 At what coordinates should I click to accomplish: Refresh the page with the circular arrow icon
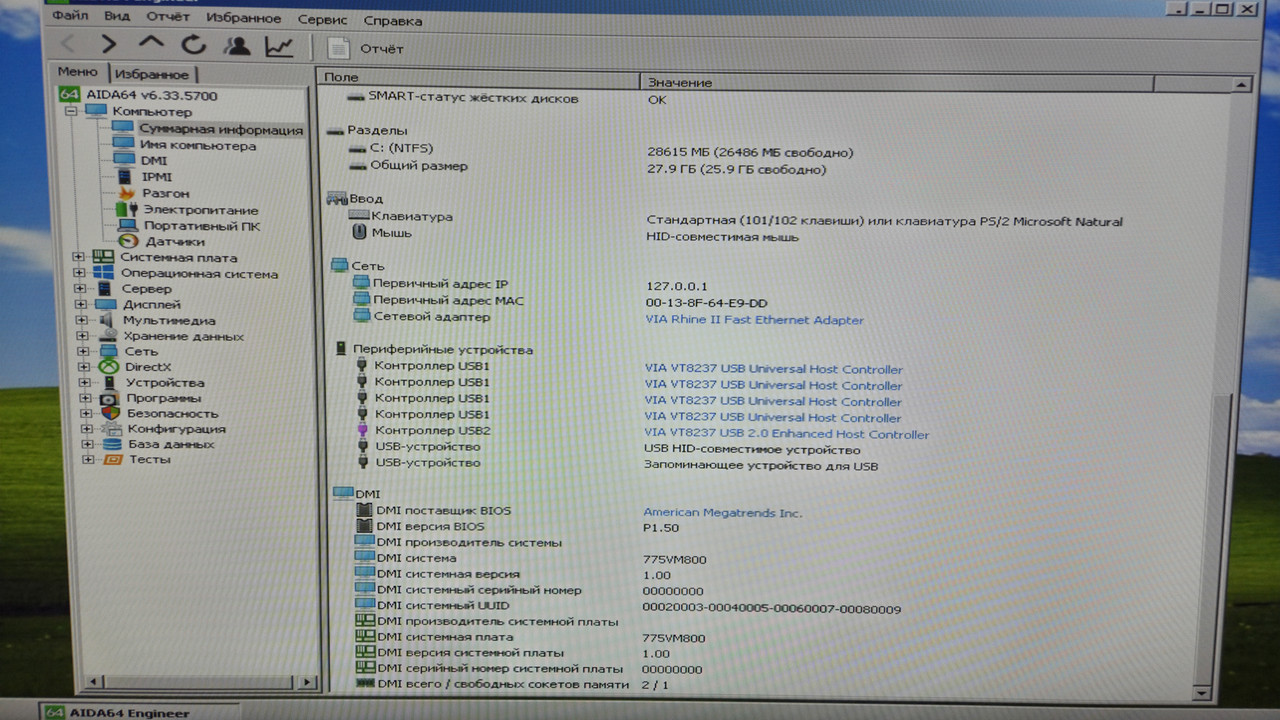point(193,45)
